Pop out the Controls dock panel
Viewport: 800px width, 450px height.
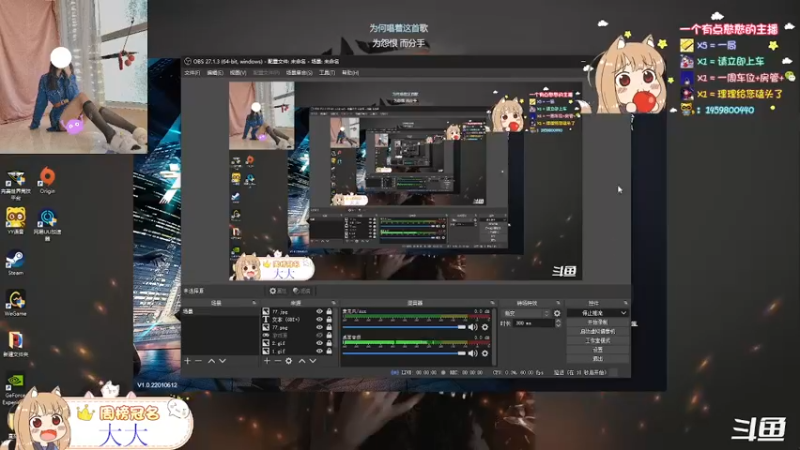coord(626,303)
